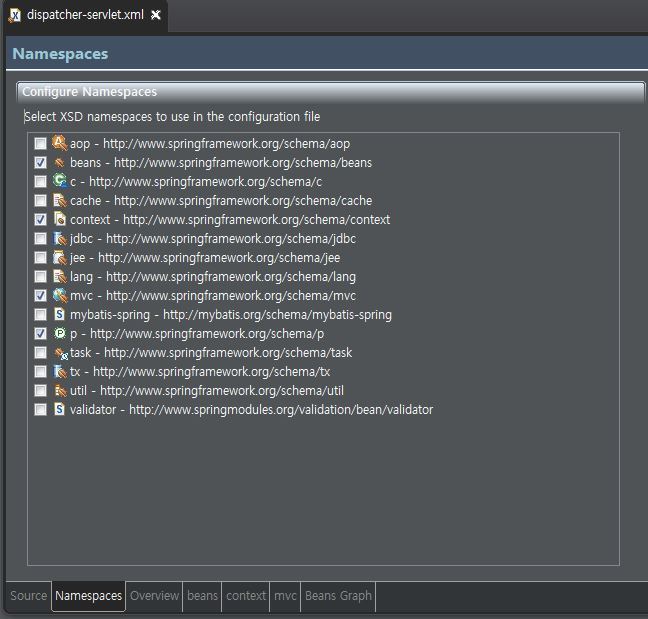This screenshot has height=619, width=648.
Task: Uncheck the beans namespace checkbox
Action: 40,162
